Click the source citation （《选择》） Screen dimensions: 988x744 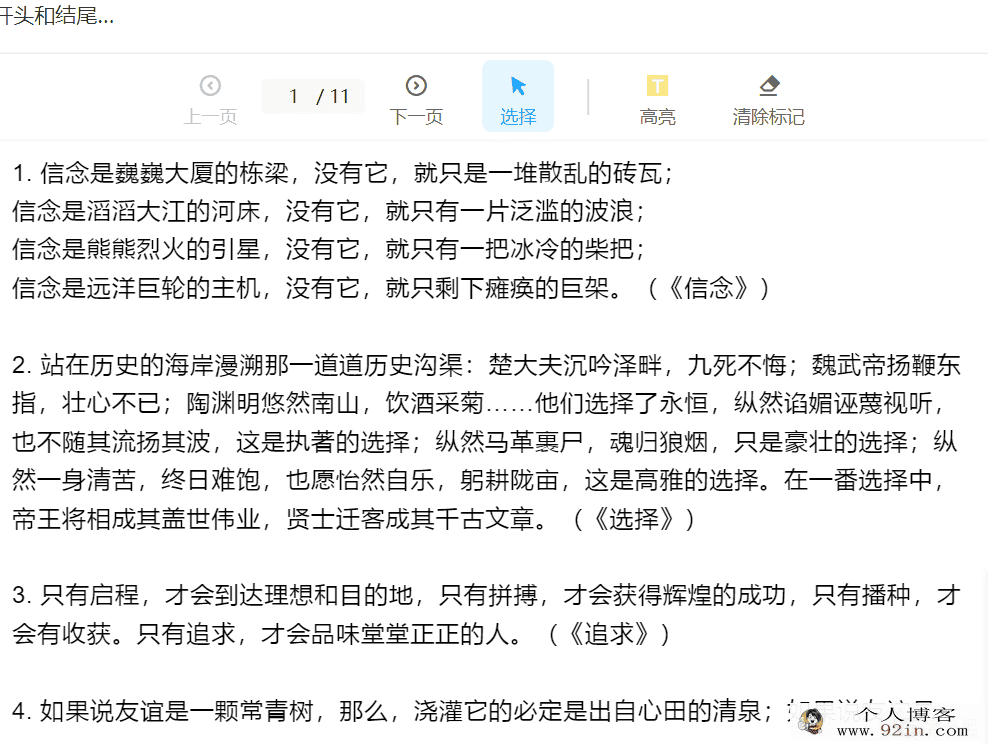[x=634, y=520]
